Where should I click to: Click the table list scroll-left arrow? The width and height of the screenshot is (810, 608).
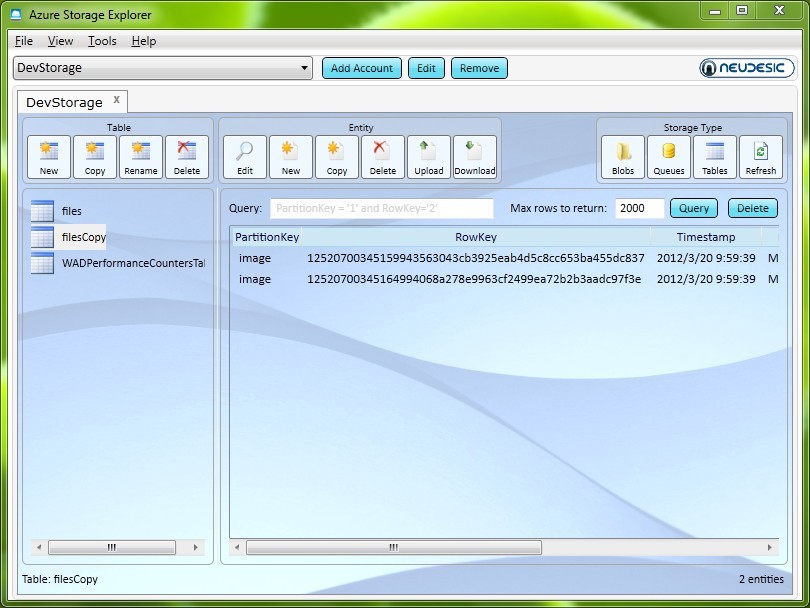[x=39, y=547]
